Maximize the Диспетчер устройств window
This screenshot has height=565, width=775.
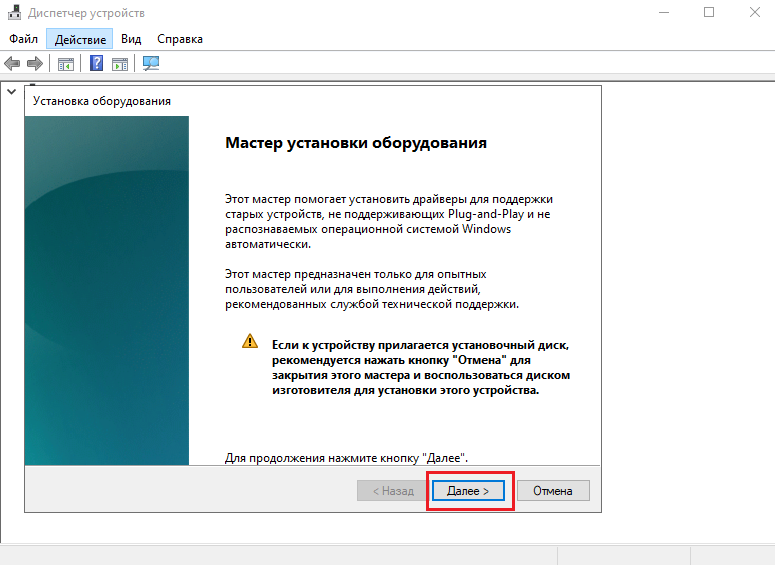(x=709, y=12)
